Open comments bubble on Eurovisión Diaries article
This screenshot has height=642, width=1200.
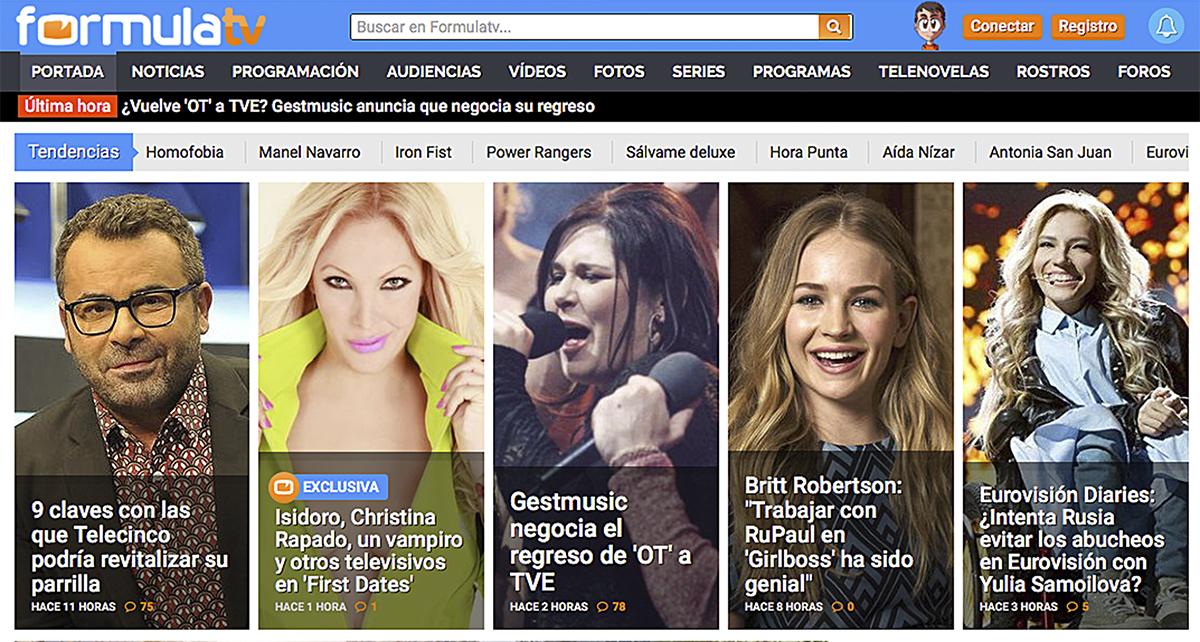click(1077, 607)
